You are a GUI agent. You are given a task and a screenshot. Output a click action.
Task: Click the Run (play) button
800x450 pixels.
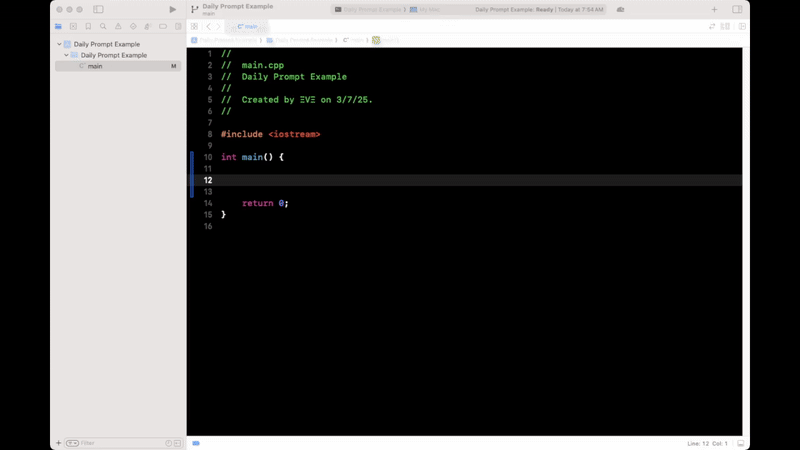point(172,10)
